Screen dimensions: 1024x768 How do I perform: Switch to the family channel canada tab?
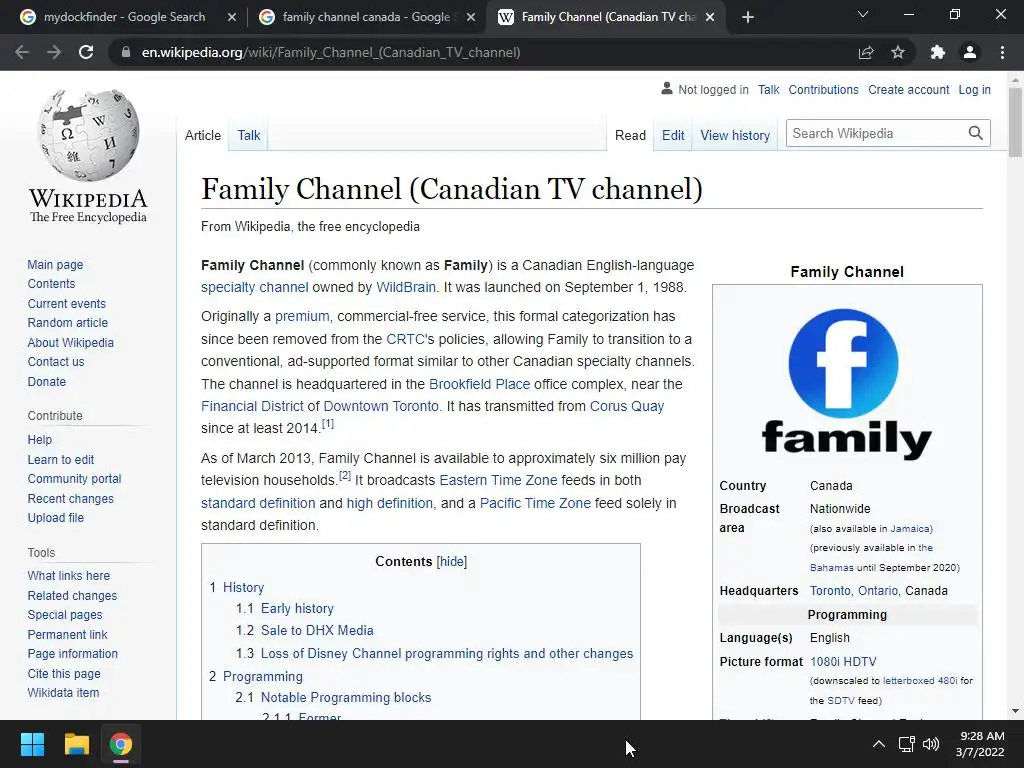click(x=366, y=17)
